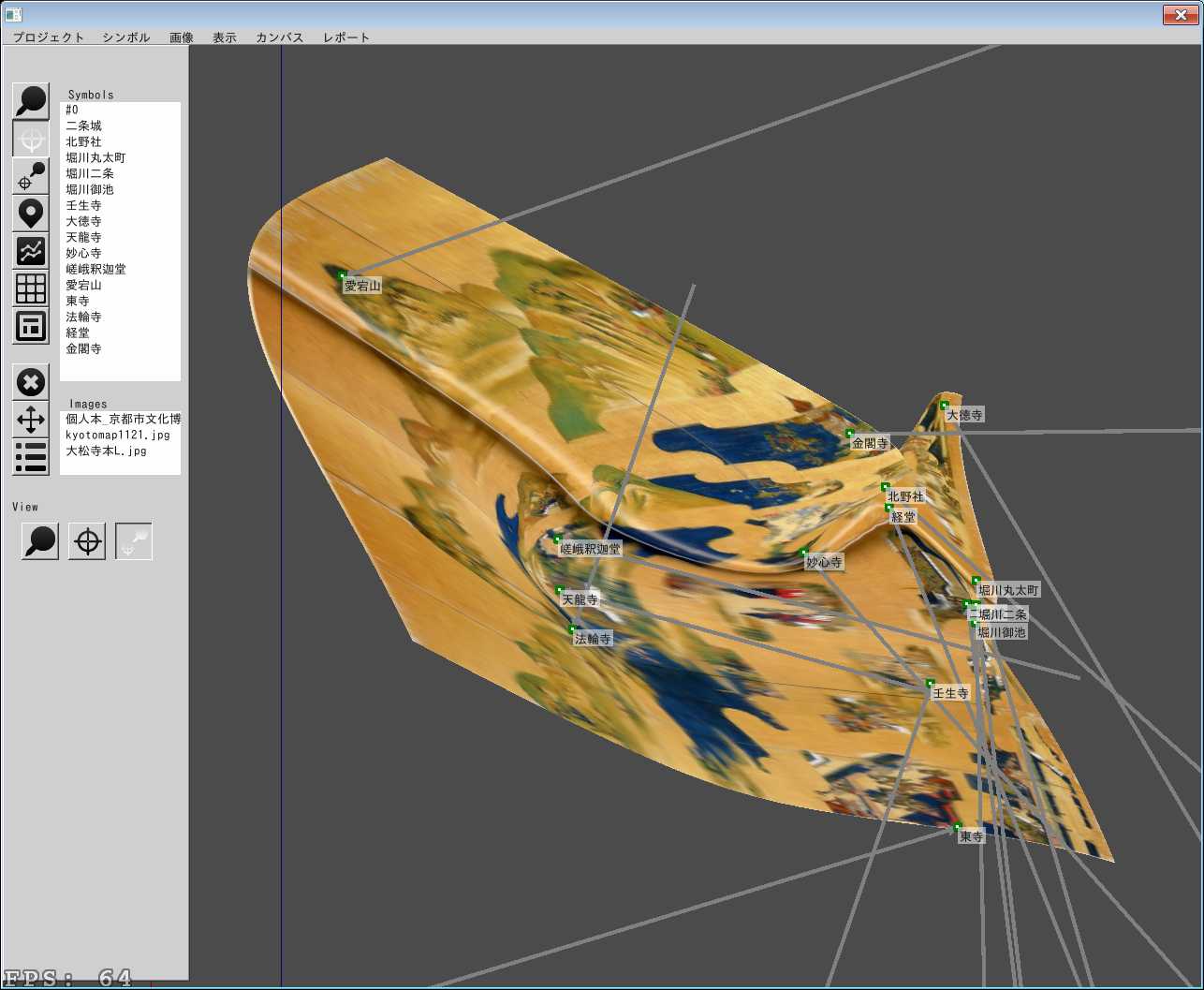Select 妙心寺 in the Symbols list

[120, 253]
